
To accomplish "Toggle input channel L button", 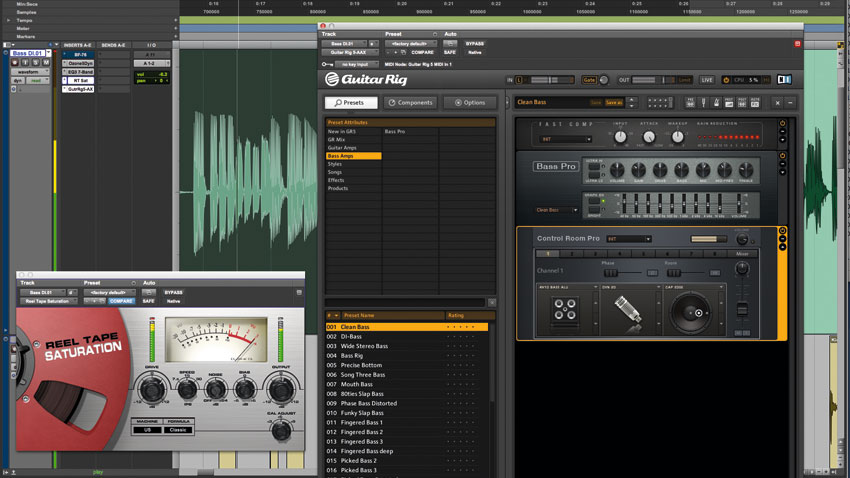I will pos(519,80).
